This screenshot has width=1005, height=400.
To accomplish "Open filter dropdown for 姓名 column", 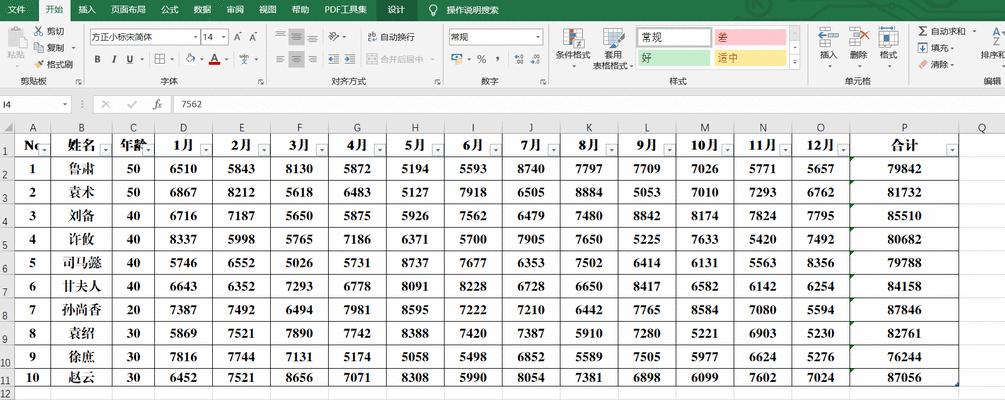I will 104,149.
